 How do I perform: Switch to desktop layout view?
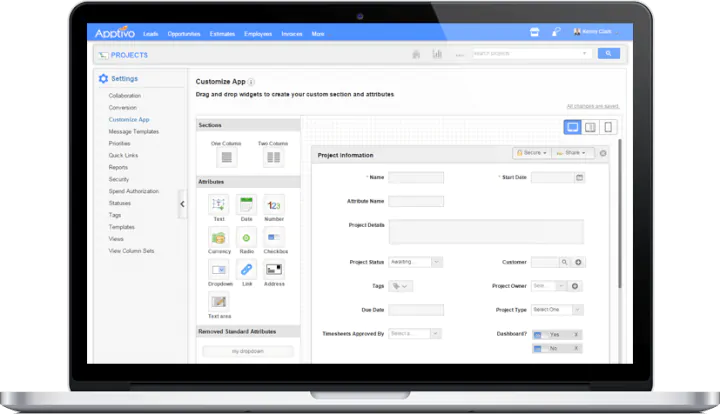[573, 127]
